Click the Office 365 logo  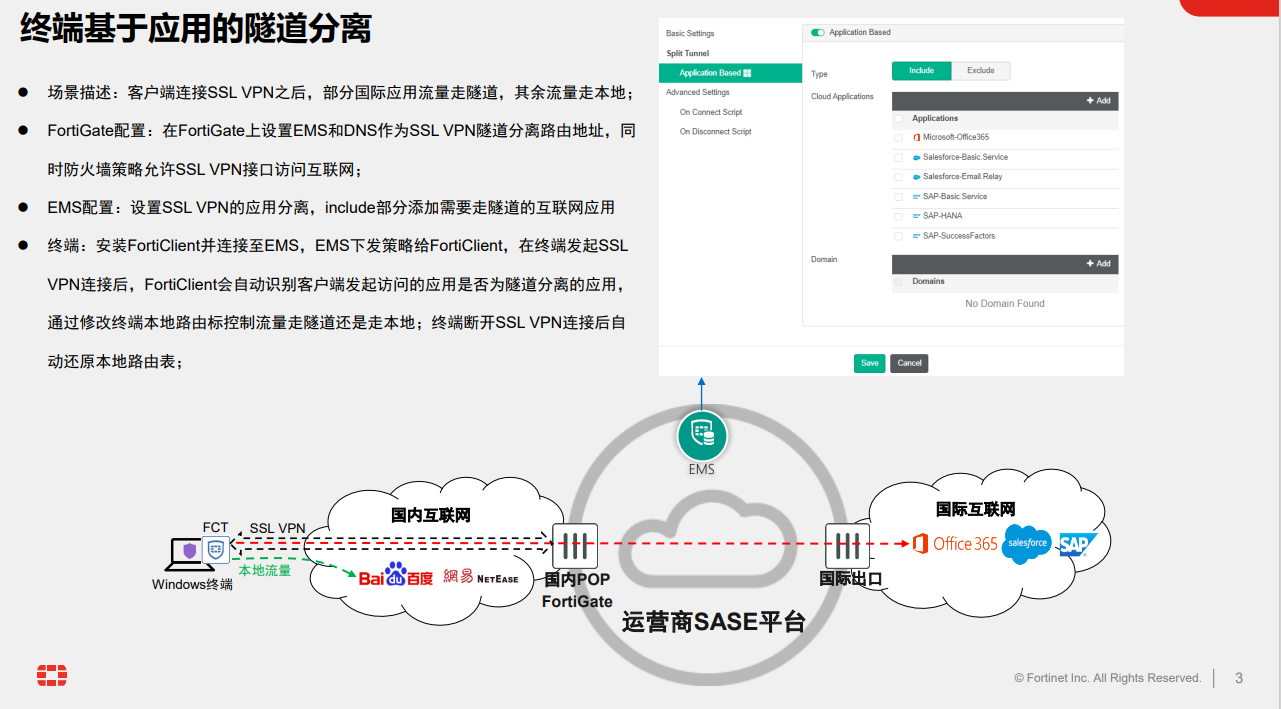point(955,544)
